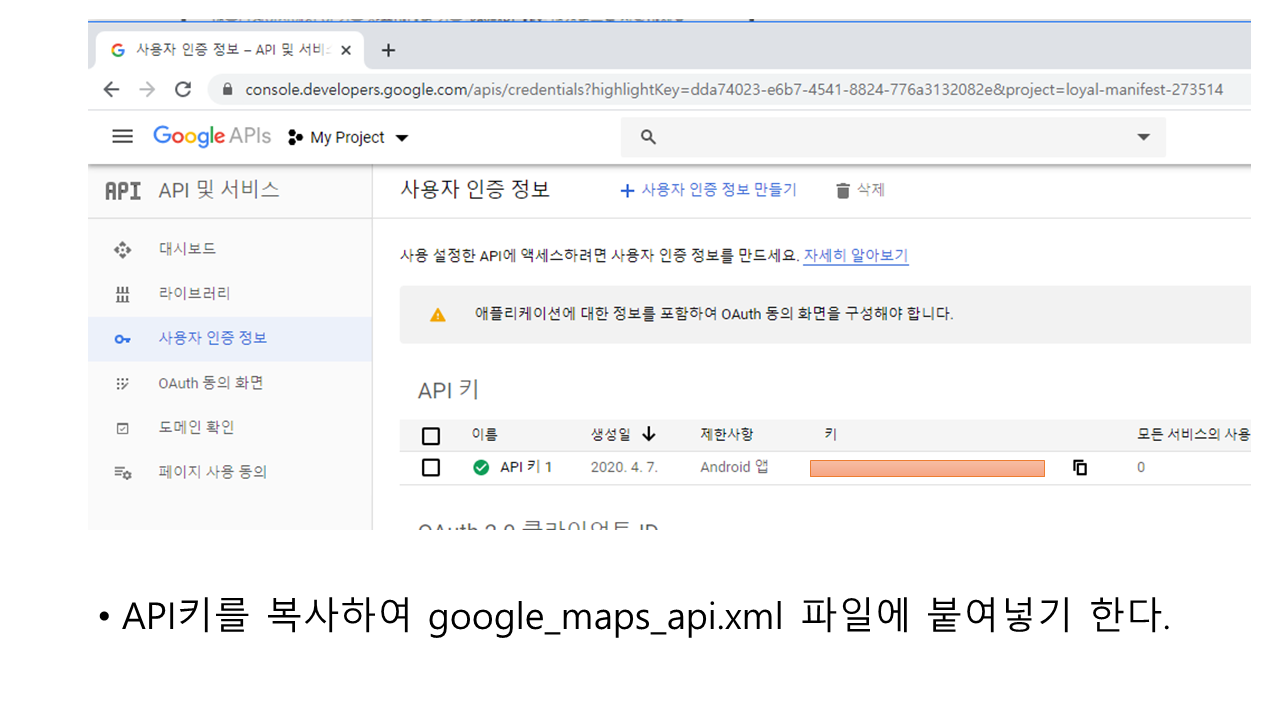This screenshot has height=720, width=1280.
Task: Click the trash delete icon
Action: (x=843, y=190)
